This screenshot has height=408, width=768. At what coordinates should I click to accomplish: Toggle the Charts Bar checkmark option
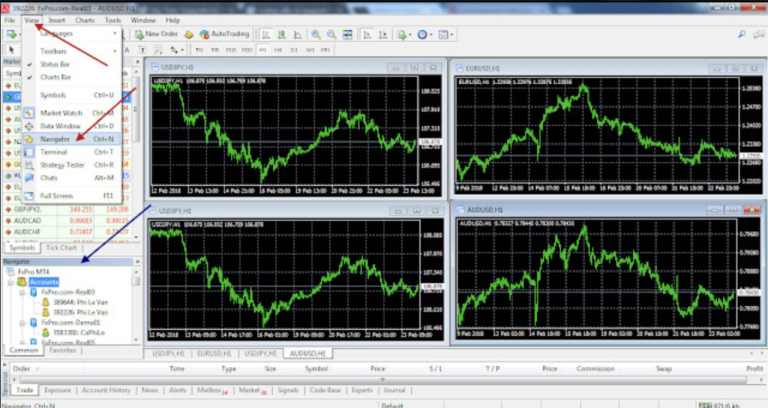(54, 76)
